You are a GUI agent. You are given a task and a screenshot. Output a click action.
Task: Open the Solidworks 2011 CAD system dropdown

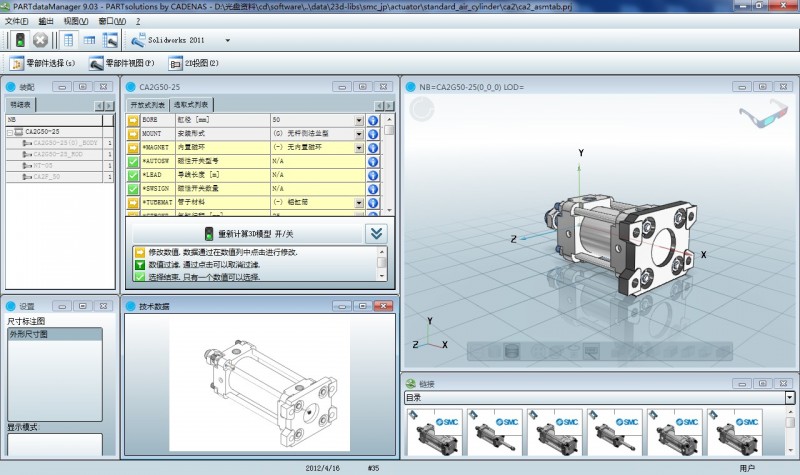click(x=228, y=41)
